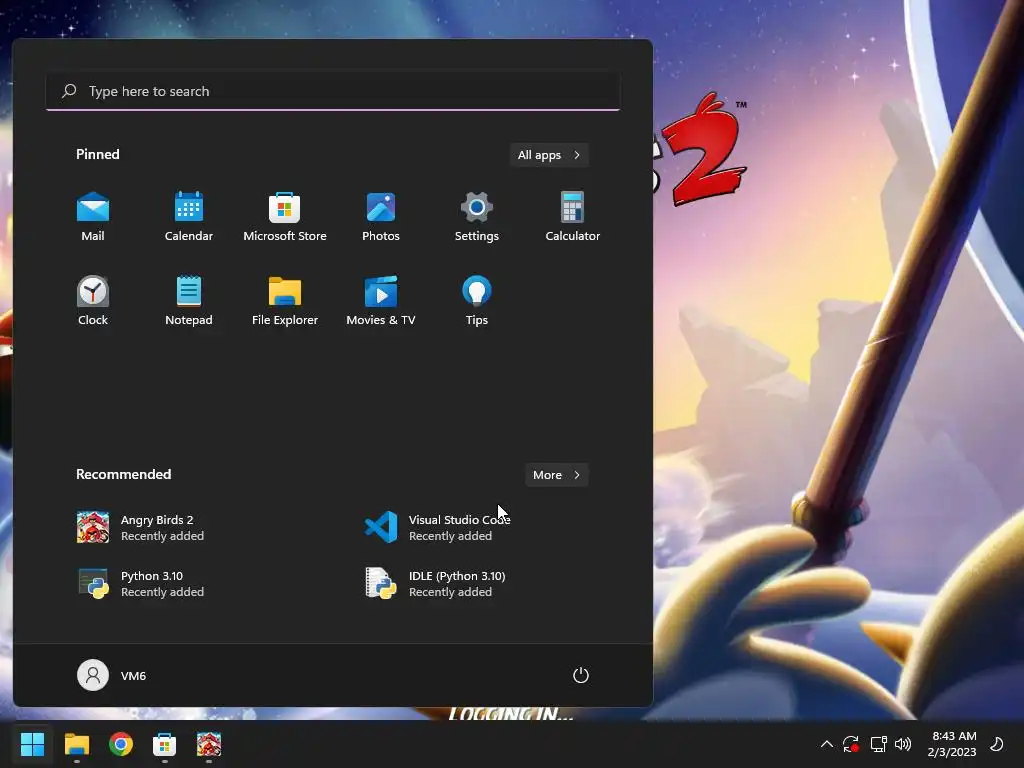Click the Windows Start button on taskbar
This screenshot has width=1024, height=768.
[x=33, y=744]
